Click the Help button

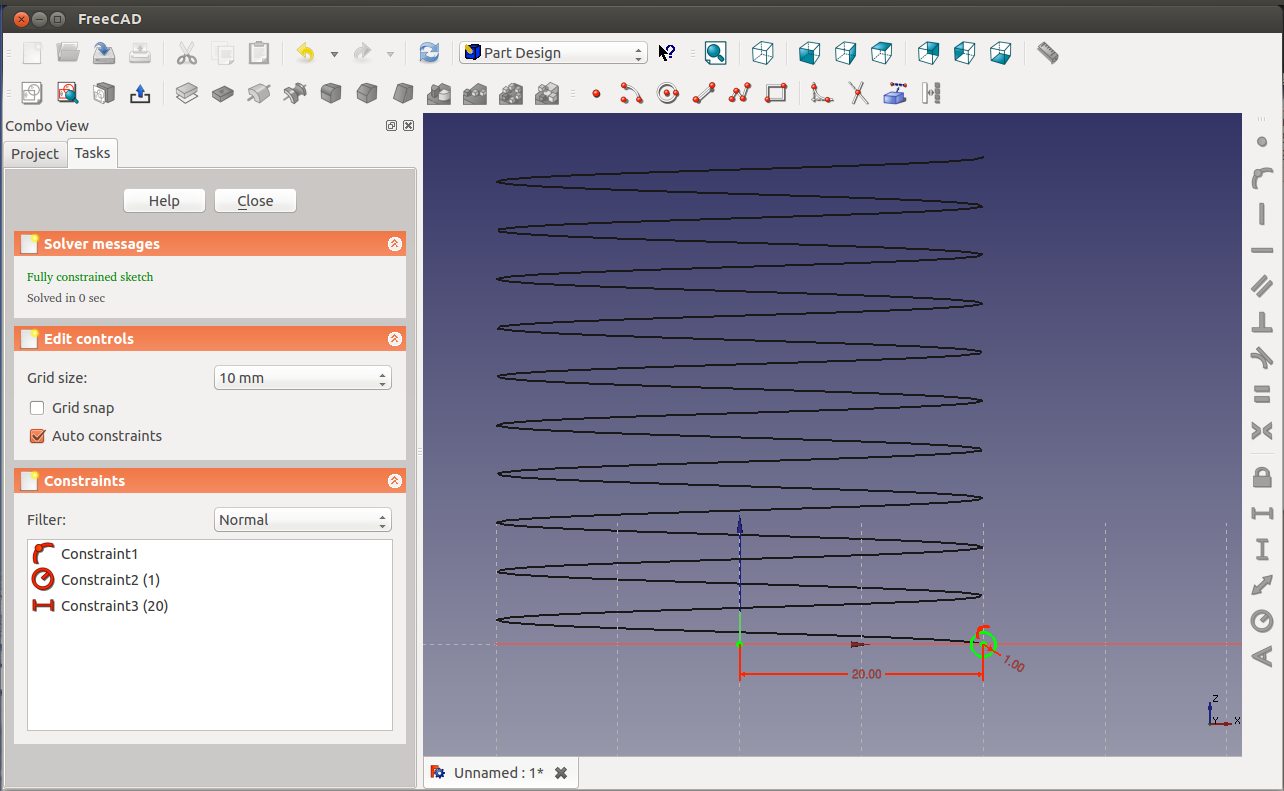coord(164,201)
